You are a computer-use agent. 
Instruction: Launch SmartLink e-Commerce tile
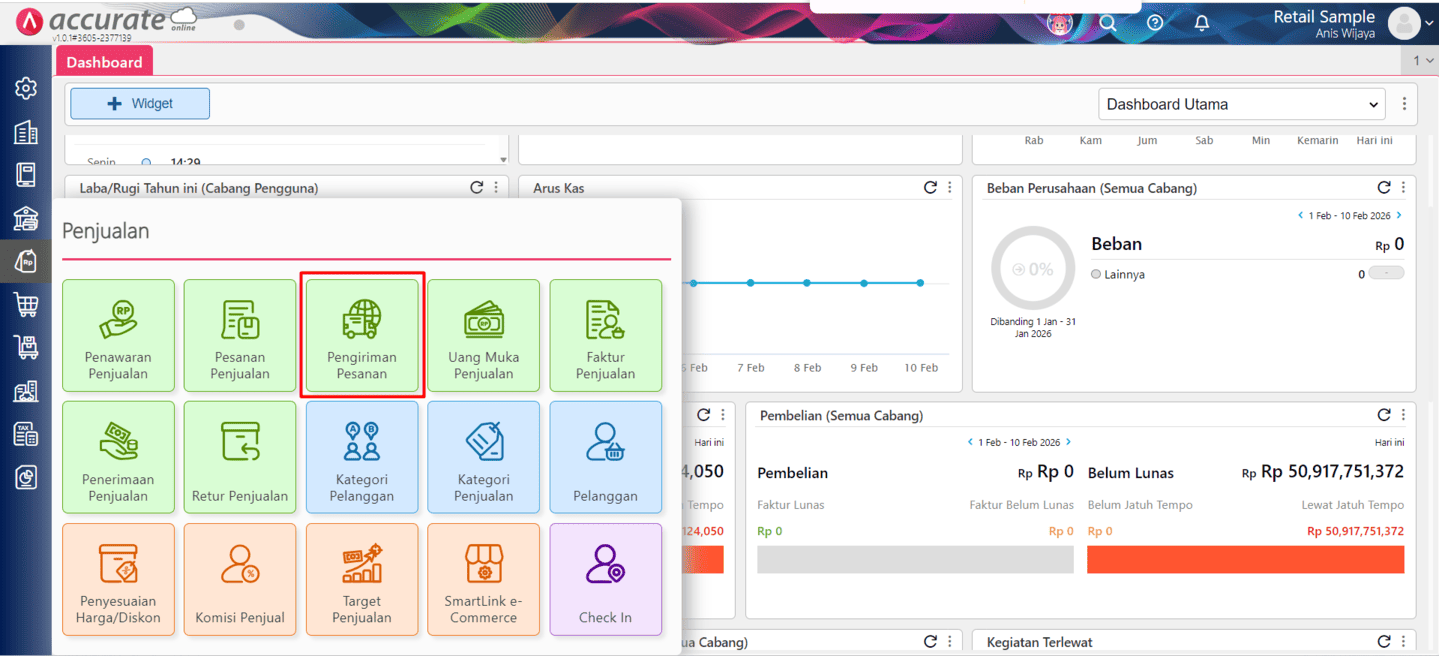pyautogui.click(x=483, y=580)
